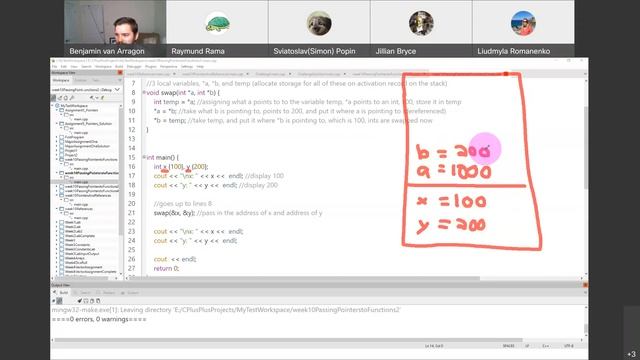Open the build configuration Debug dropdown
This screenshot has height=360, width=640.
117,90
